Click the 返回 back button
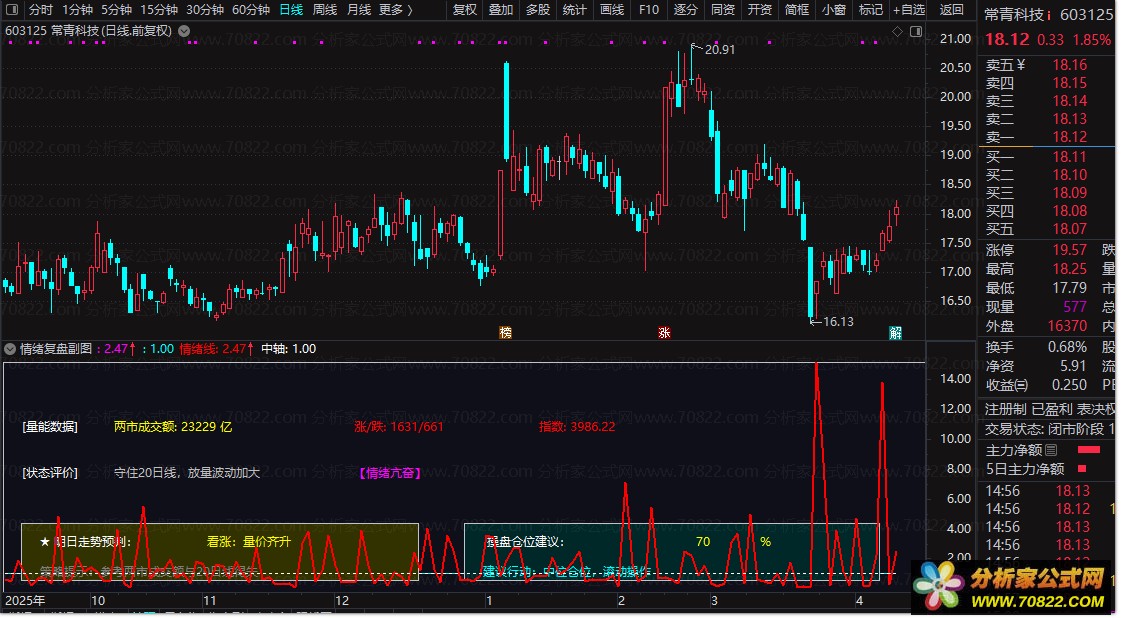This screenshot has height=618, width=1121. coord(951,9)
